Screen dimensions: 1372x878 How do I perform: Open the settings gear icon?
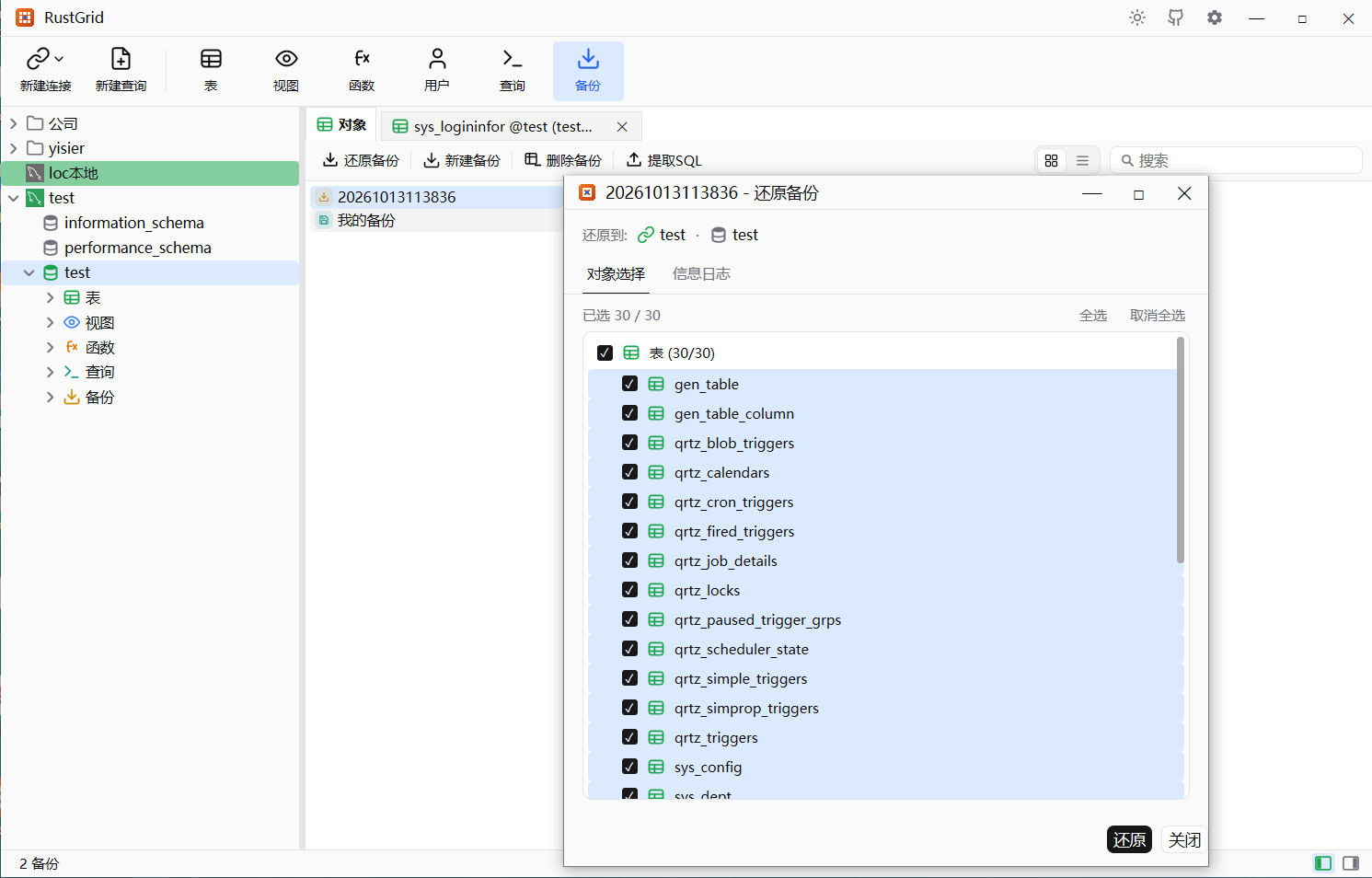pos(1215,17)
